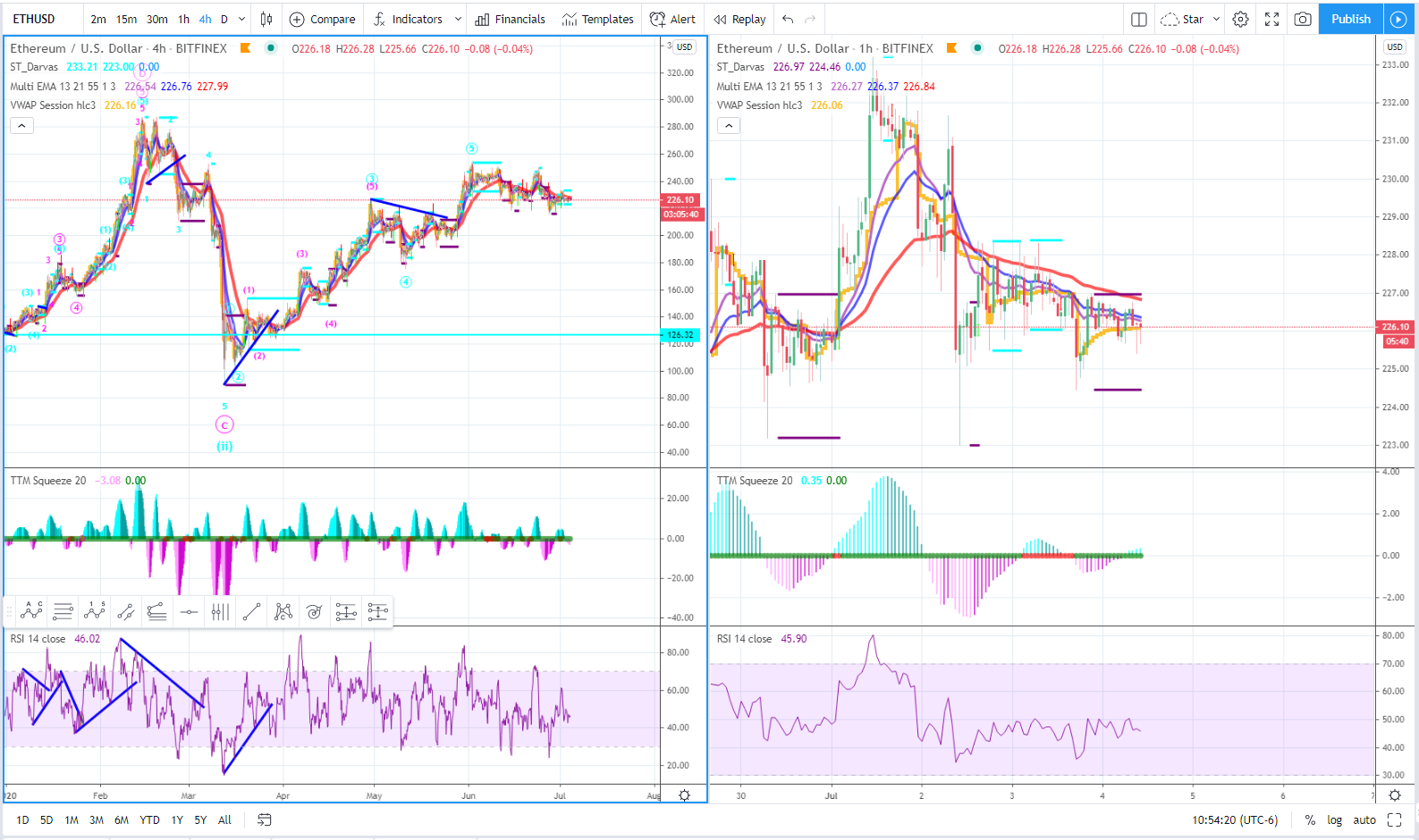Open right chart time axis settings gear
The image size is (1419, 840).
point(1394,794)
